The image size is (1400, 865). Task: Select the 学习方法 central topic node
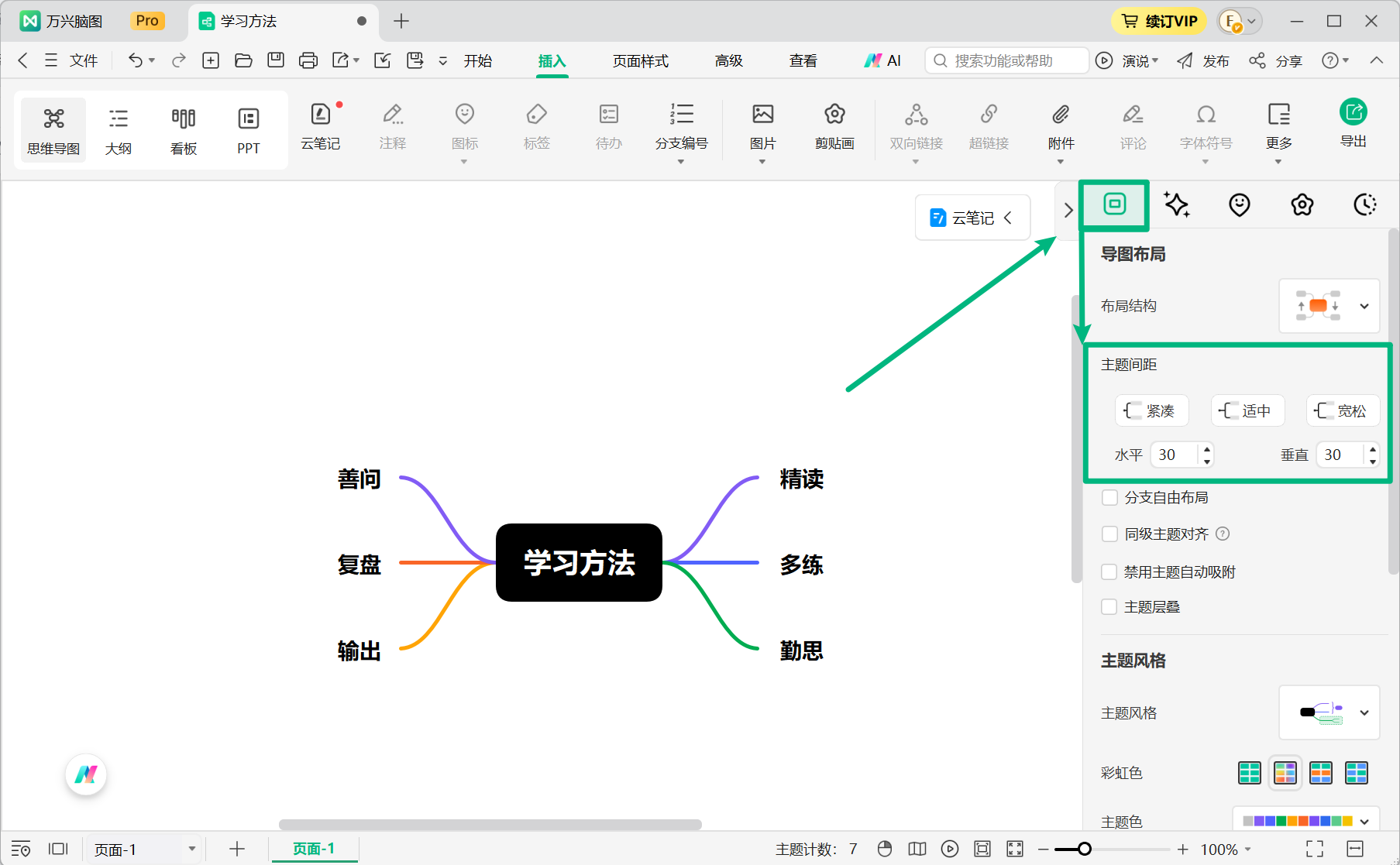579,563
